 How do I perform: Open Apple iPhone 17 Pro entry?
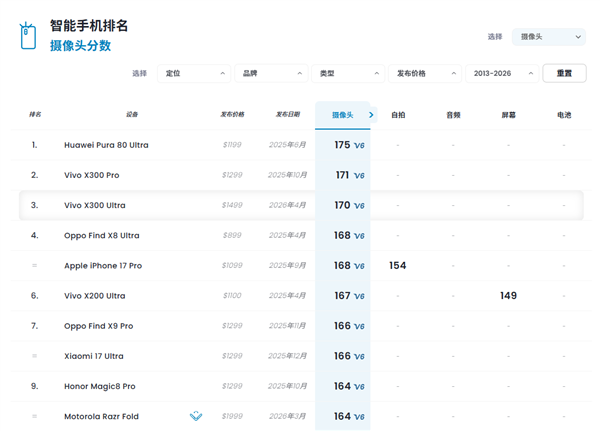point(103,266)
